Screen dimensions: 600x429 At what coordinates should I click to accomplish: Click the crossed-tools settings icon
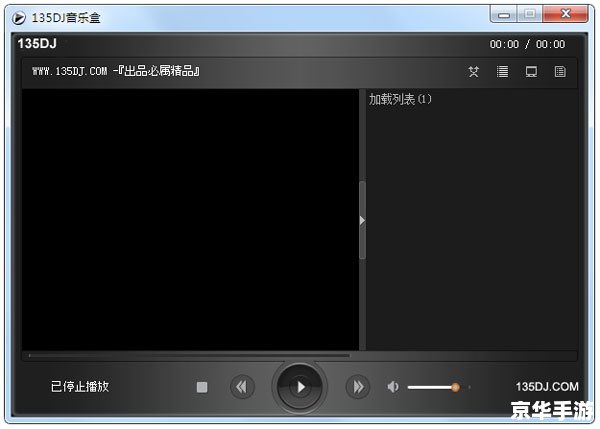tap(474, 72)
